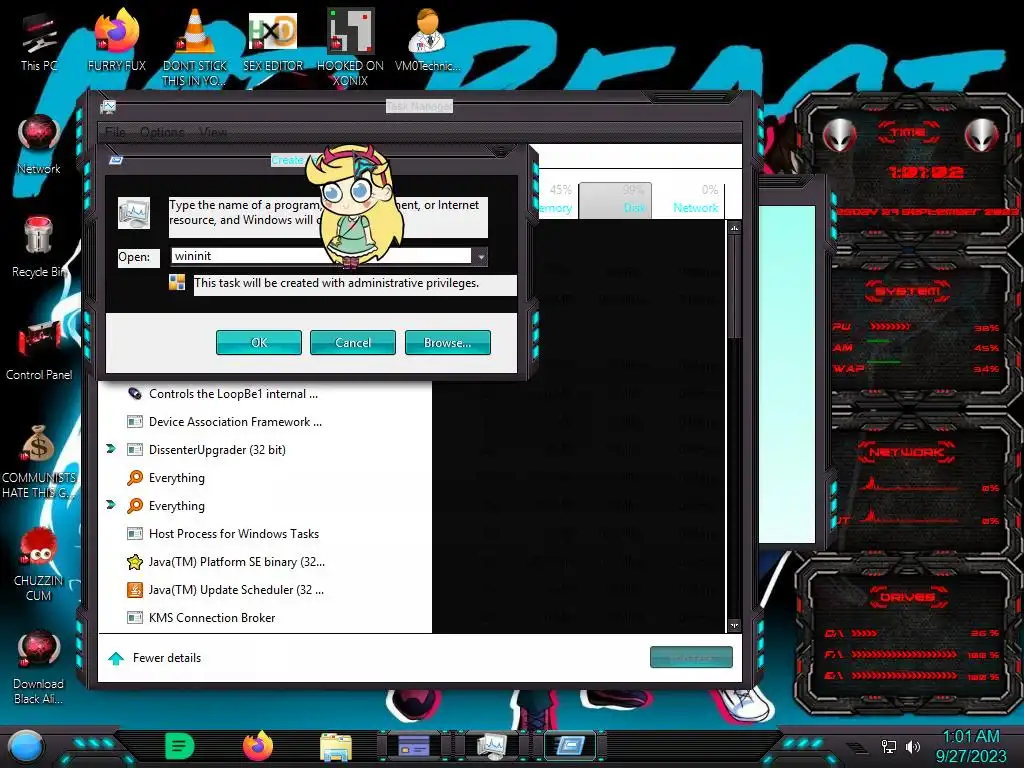Launch the red fuzzy Chuzzle shortcut
This screenshot has width=1024, height=768.
click(39, 564)
